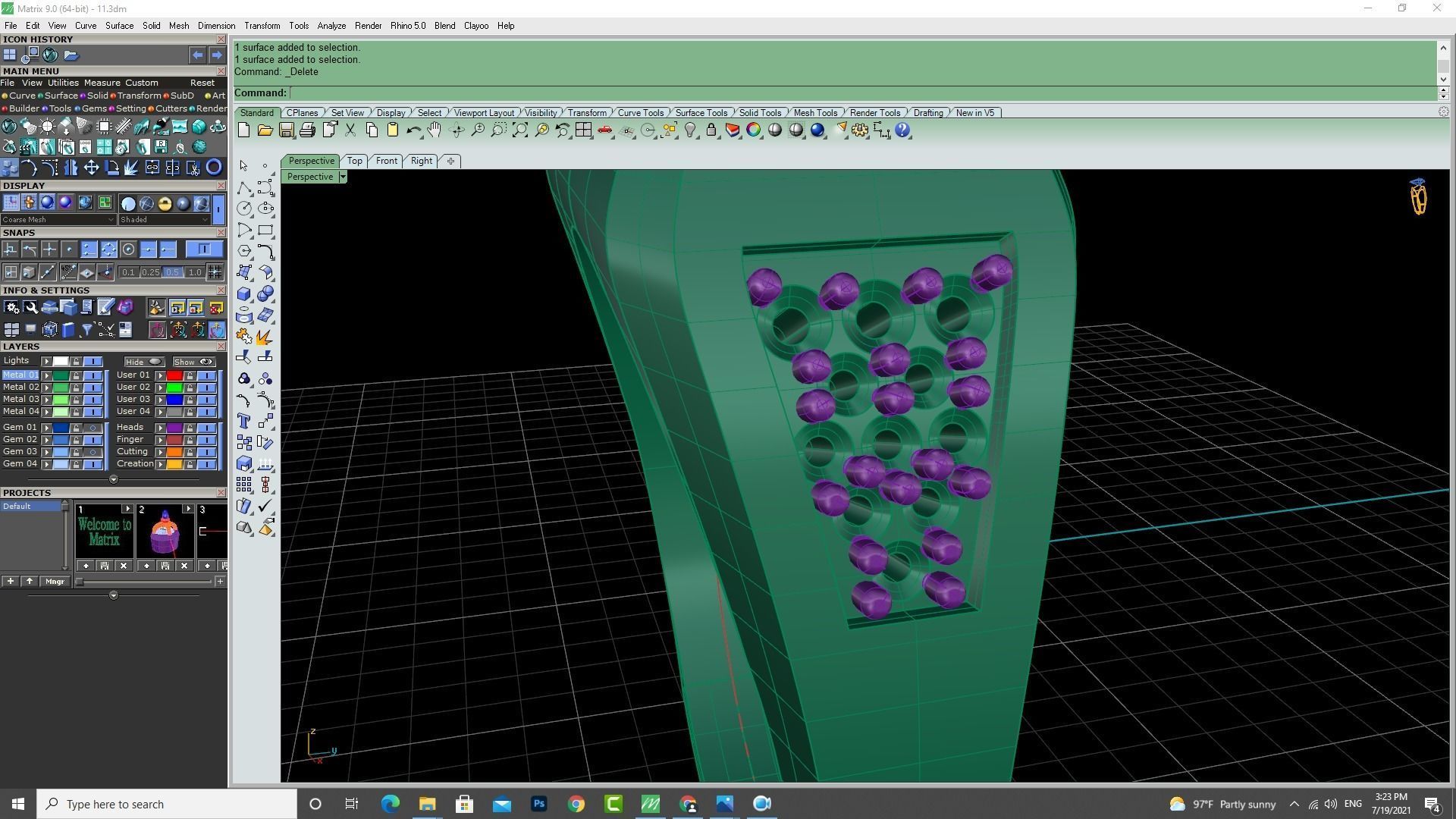This screenshot has width=1456, height=819.
Task: Click Icon History back arrow
Action: pos(197,55)
